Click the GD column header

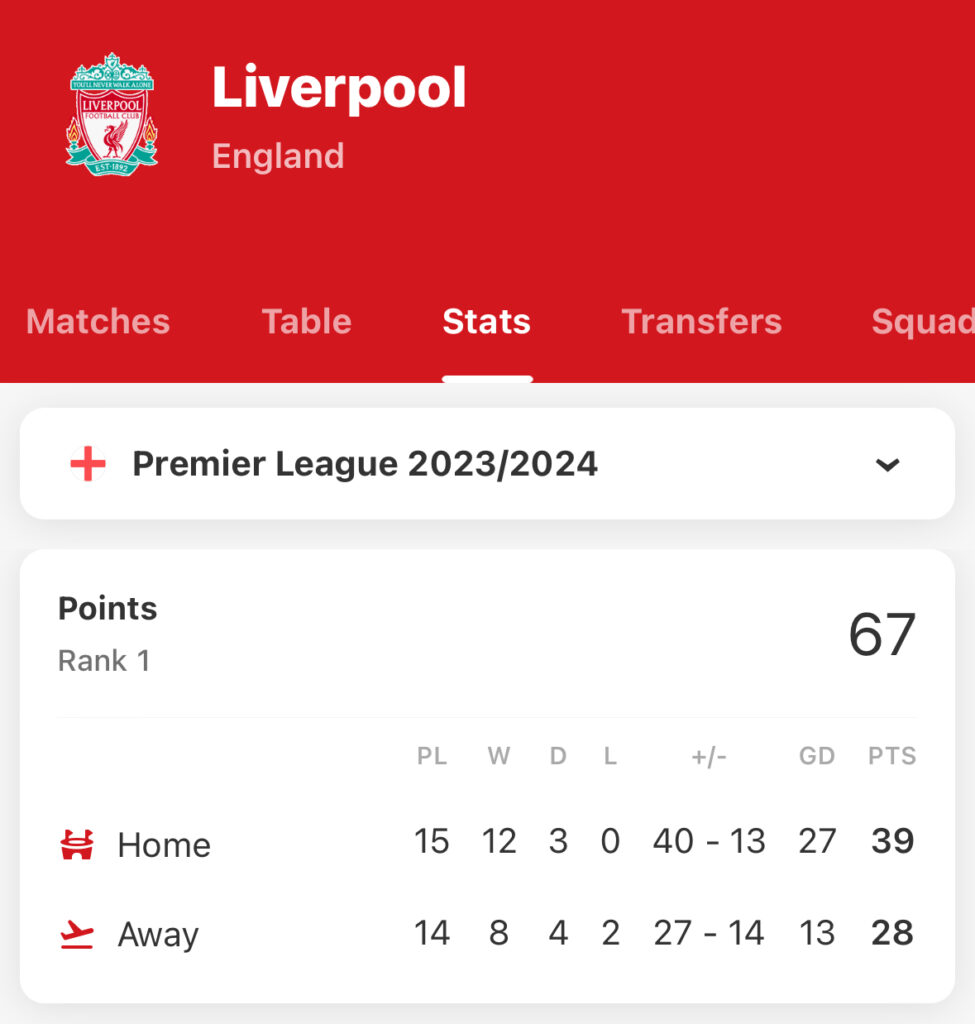(x=816, y=756)
